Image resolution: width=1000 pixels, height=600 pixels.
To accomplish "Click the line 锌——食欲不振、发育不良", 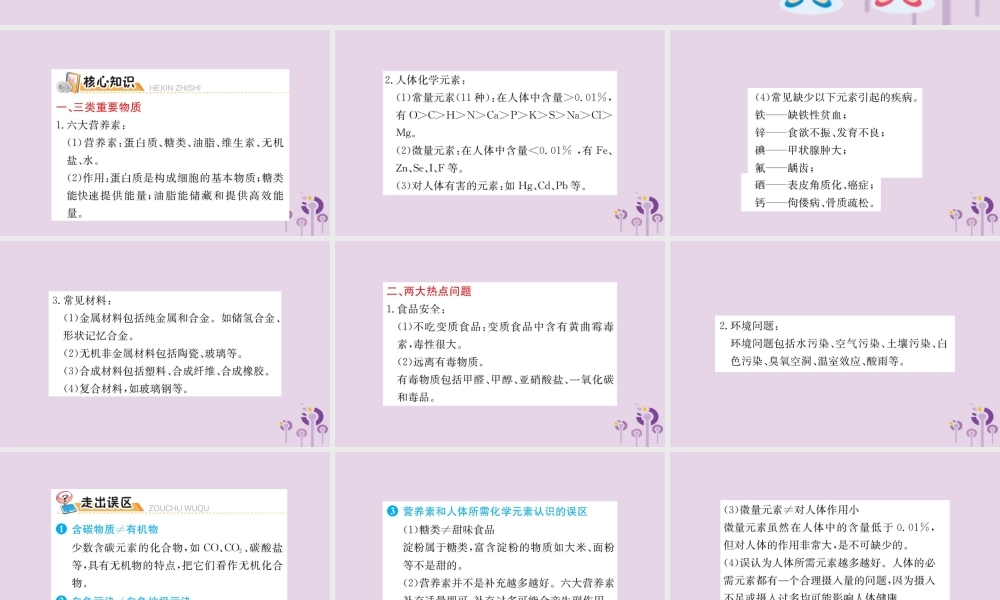I will (820, 133).
